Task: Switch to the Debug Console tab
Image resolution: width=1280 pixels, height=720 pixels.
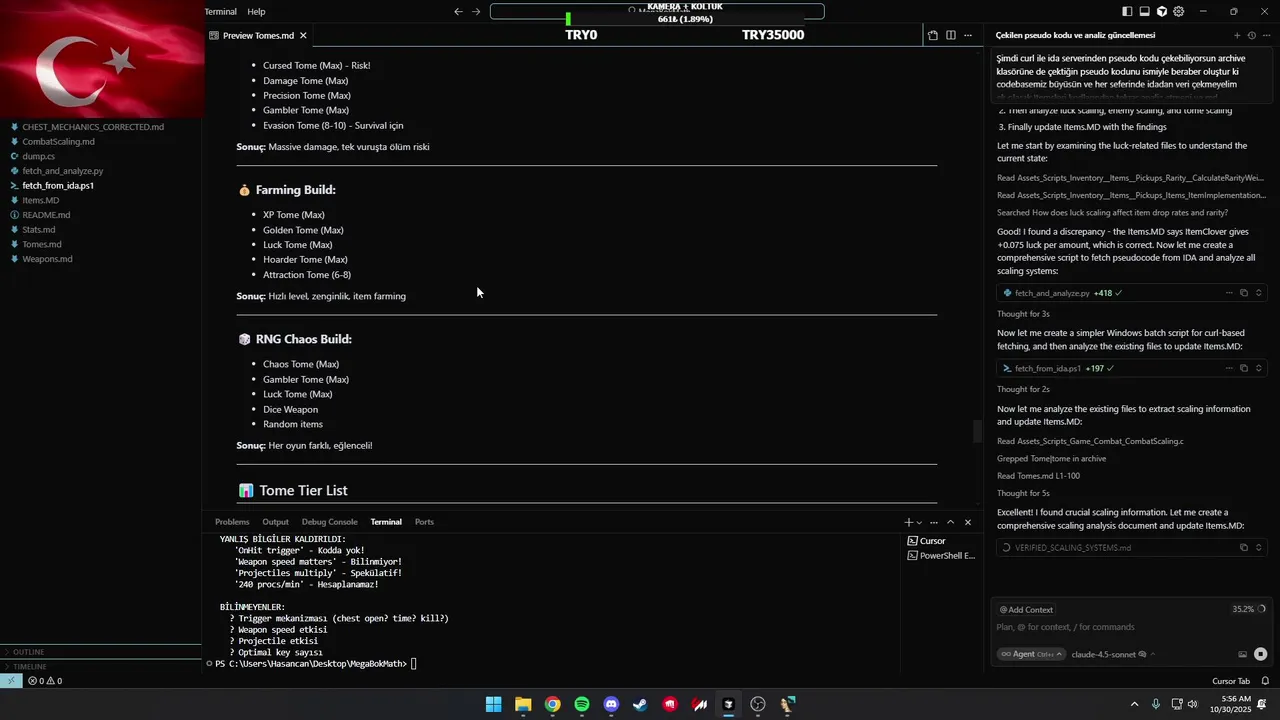Action: 329,522
